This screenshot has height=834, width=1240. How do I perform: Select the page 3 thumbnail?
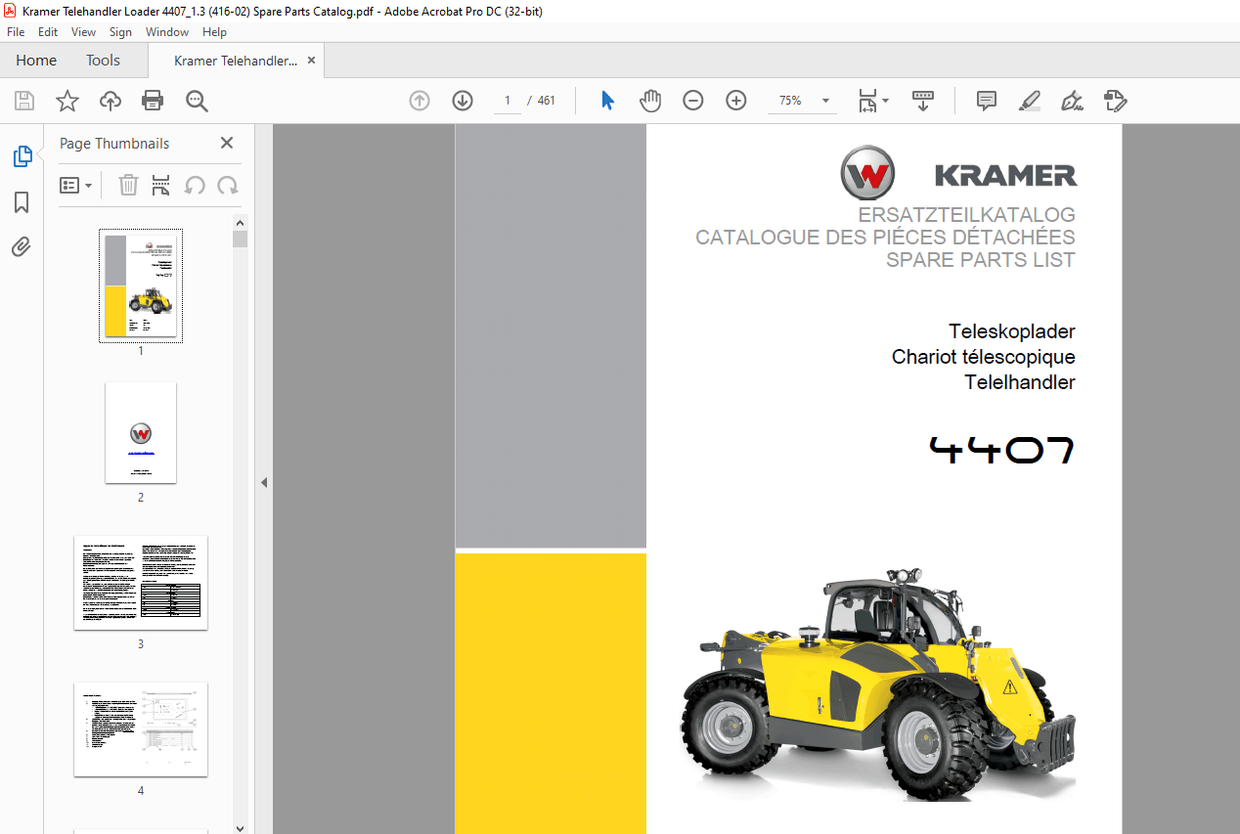[140, 583]
